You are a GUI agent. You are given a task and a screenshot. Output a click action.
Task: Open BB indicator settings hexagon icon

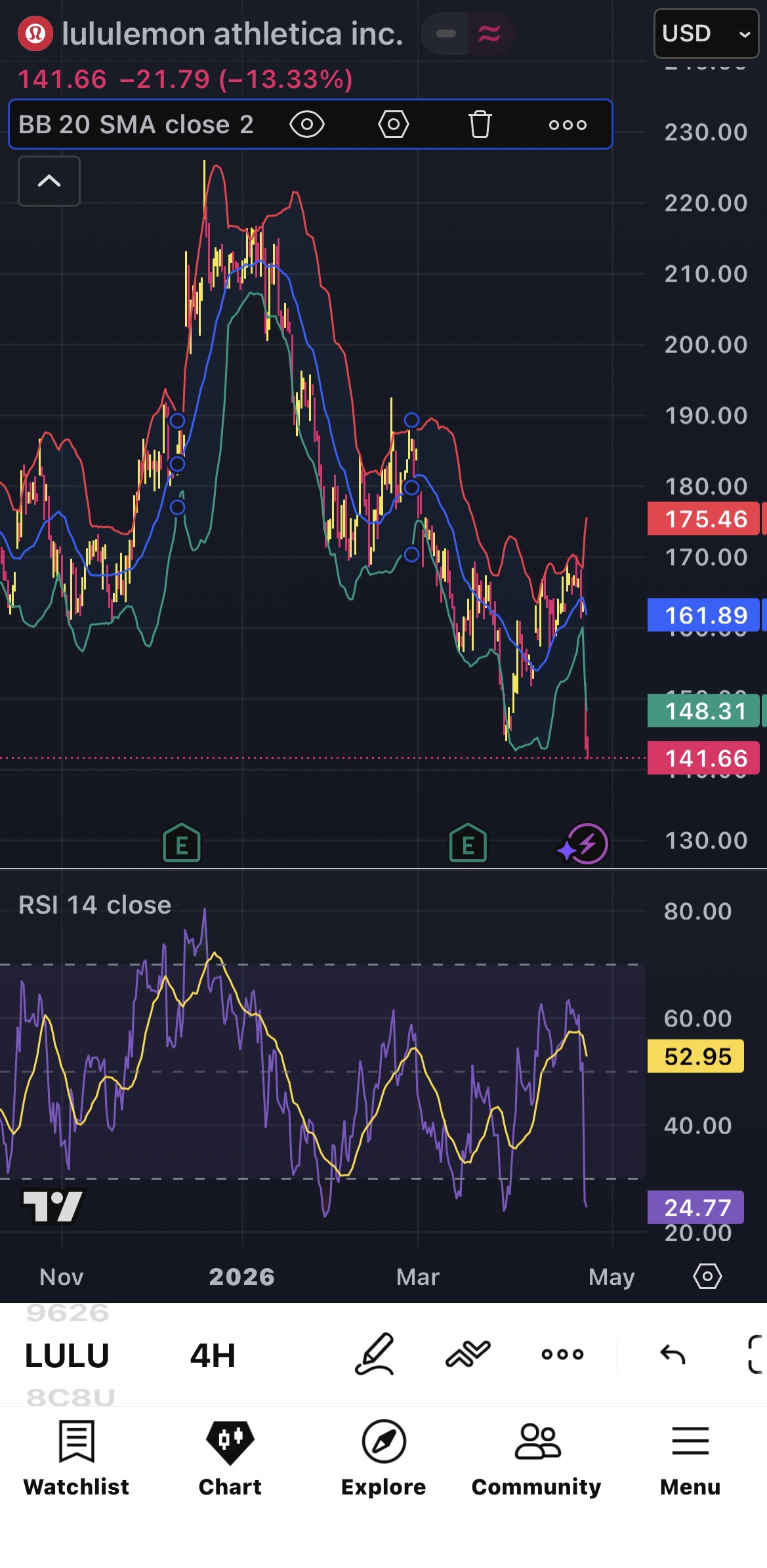pos(394,125)
